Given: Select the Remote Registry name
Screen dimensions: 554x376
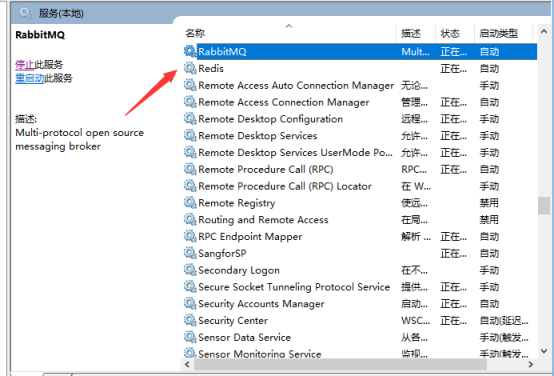Looking at the screenshot, I should click(237, 203).
